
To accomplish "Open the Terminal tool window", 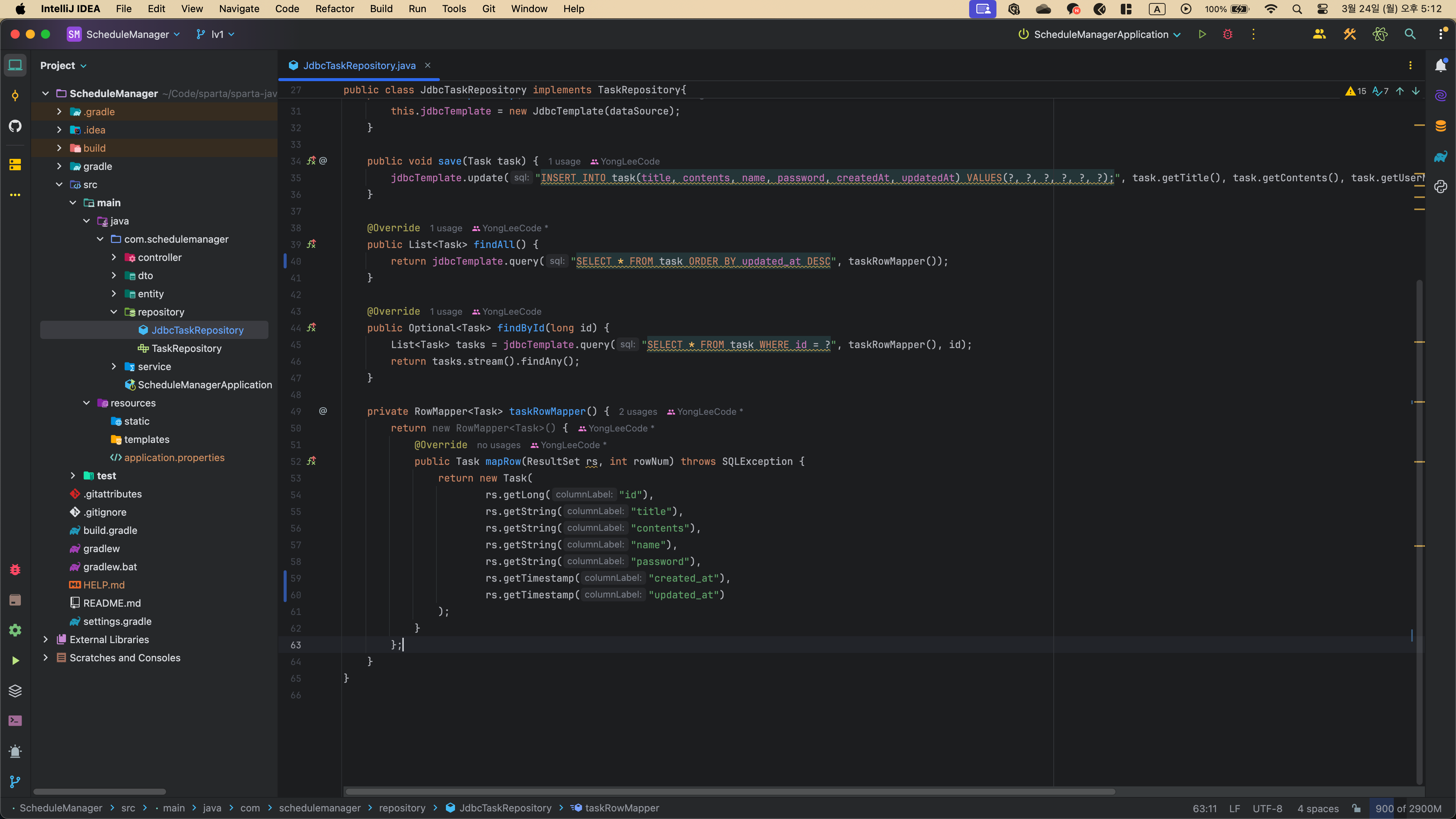I will (x=15, y=721).
